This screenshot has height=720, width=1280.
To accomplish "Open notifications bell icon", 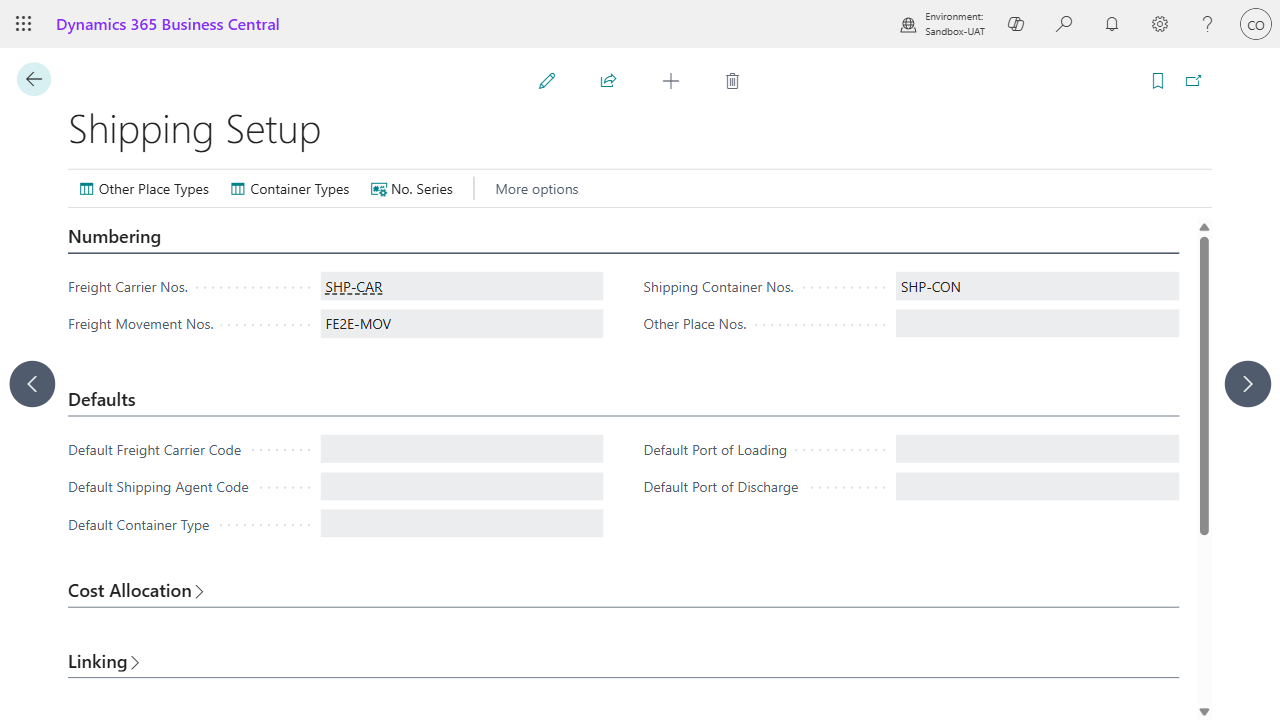I will click(x=1112, y=24).
